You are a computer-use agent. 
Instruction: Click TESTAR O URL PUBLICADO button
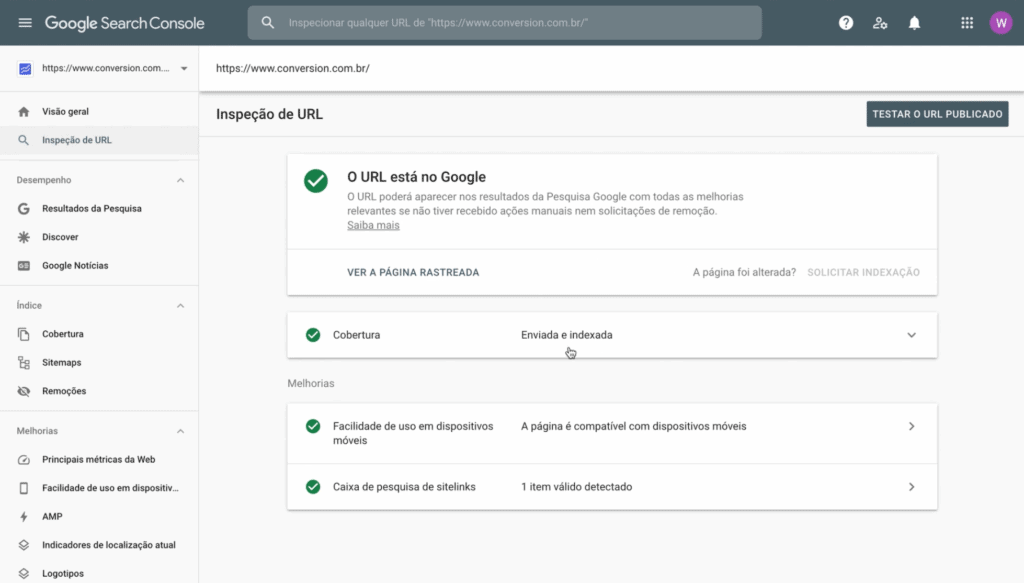(937, 114)
